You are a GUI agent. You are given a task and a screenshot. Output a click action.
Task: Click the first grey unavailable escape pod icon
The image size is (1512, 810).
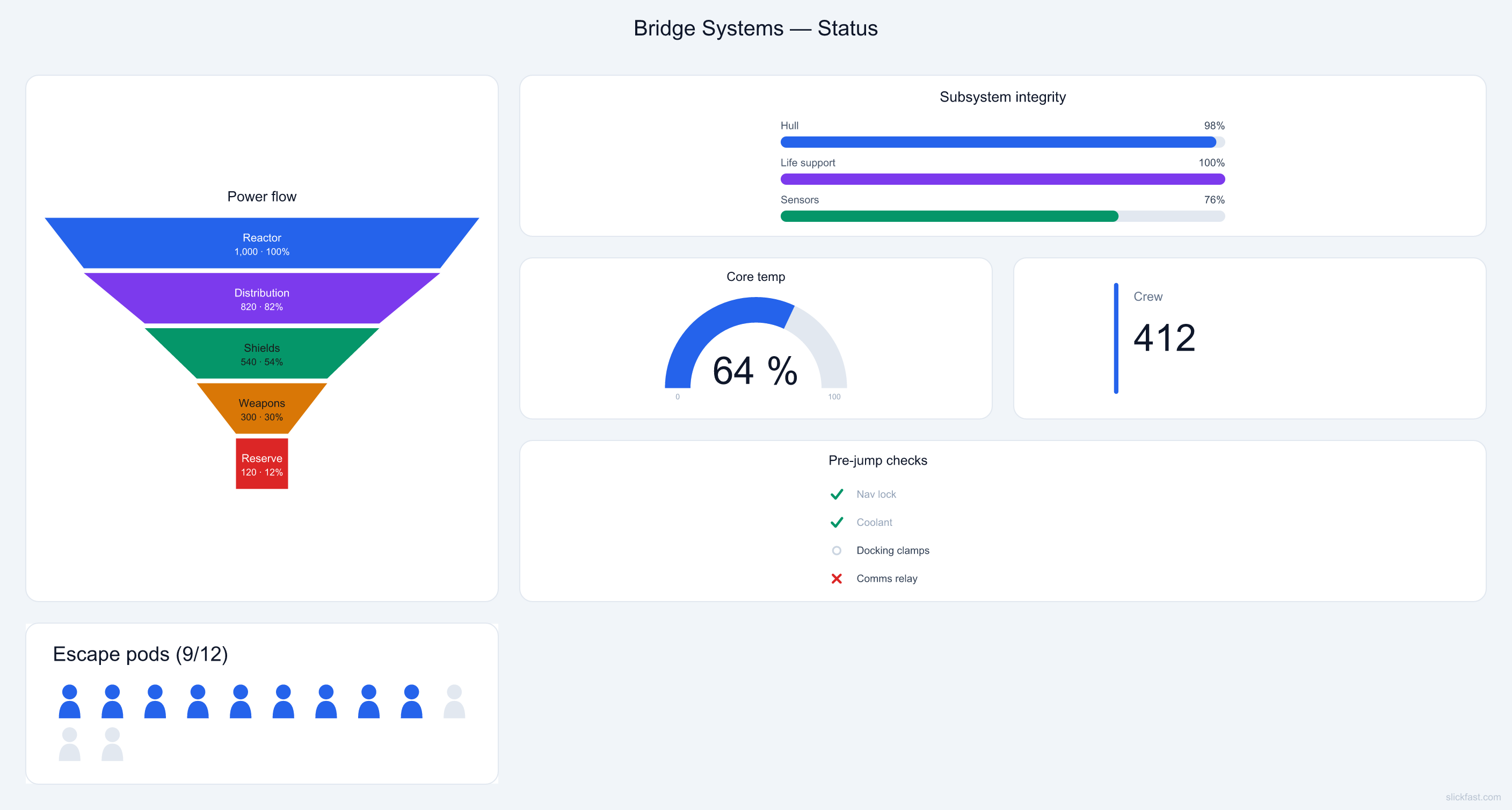[454, 701]
